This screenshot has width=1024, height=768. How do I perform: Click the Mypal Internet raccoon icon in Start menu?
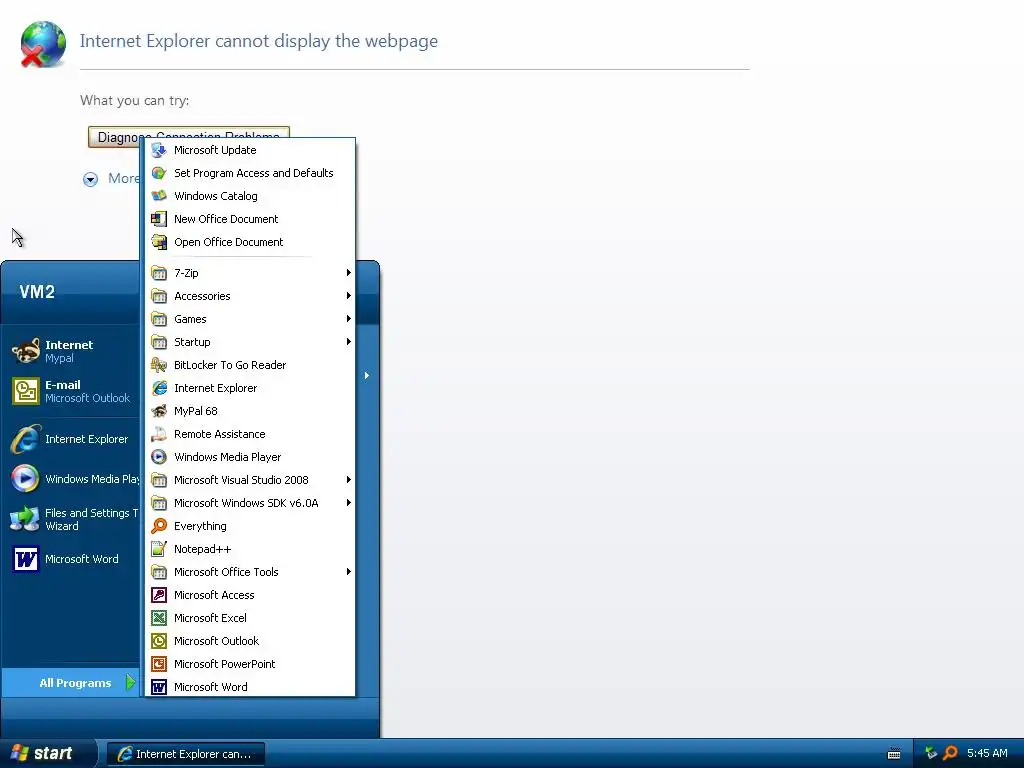(x=25, y=351)
